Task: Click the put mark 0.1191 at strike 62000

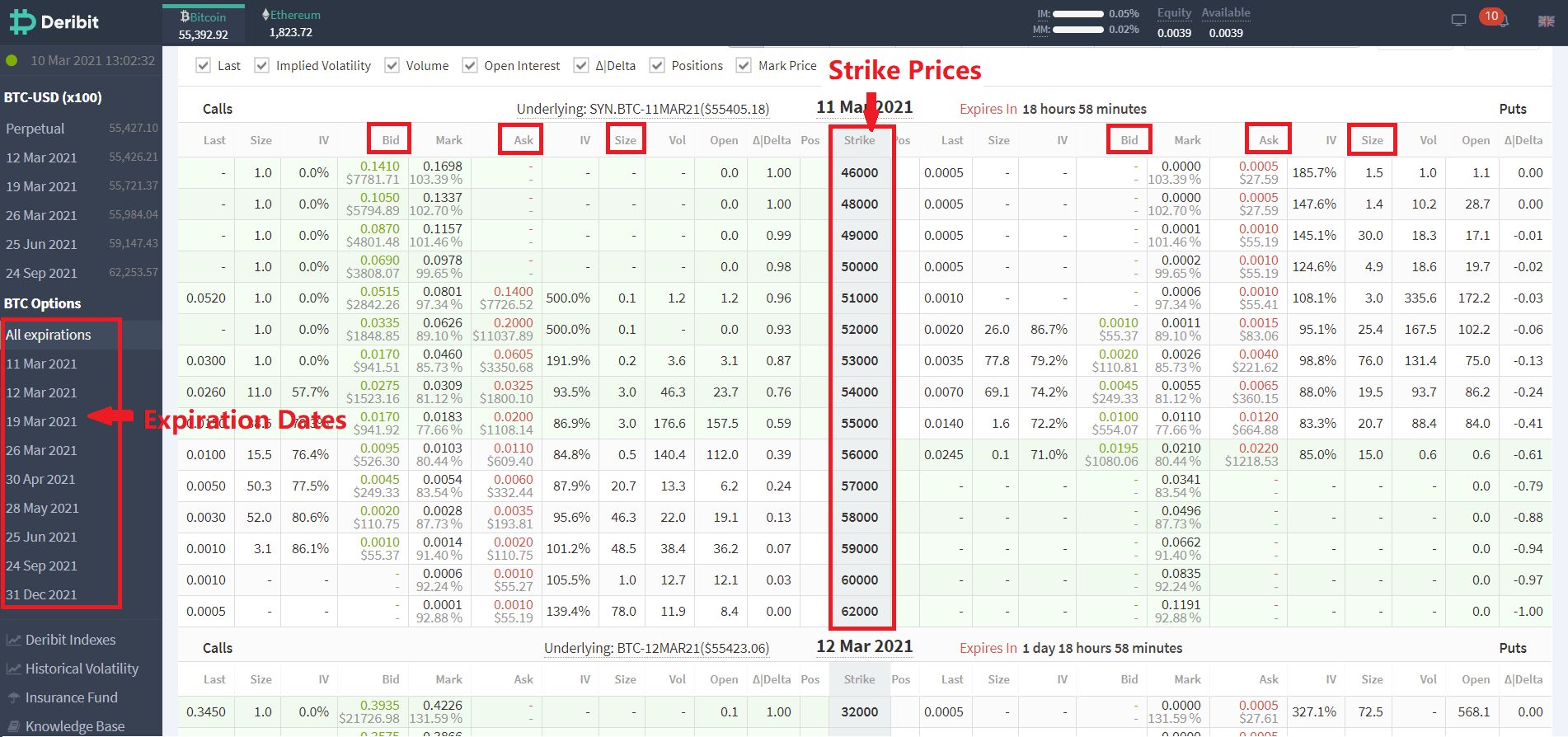Action: pyautogui.click(x=1181, y=605)
